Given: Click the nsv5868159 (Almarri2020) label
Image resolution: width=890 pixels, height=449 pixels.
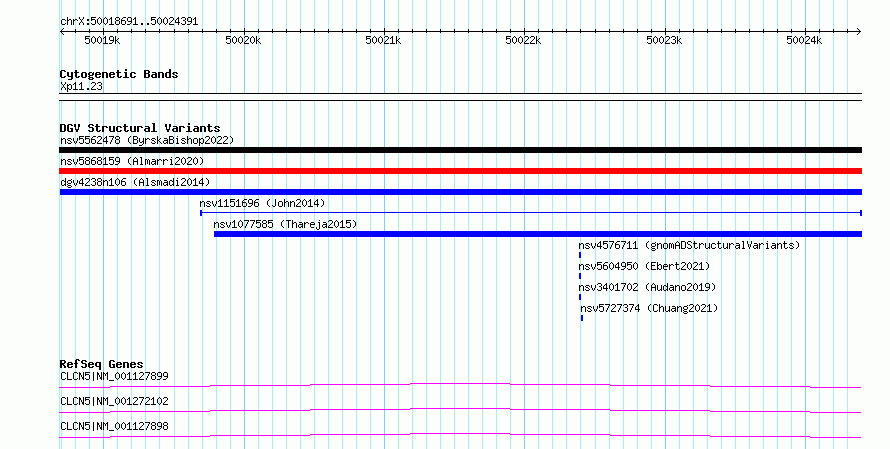Looking at the screenshot, I should (132, 161).
